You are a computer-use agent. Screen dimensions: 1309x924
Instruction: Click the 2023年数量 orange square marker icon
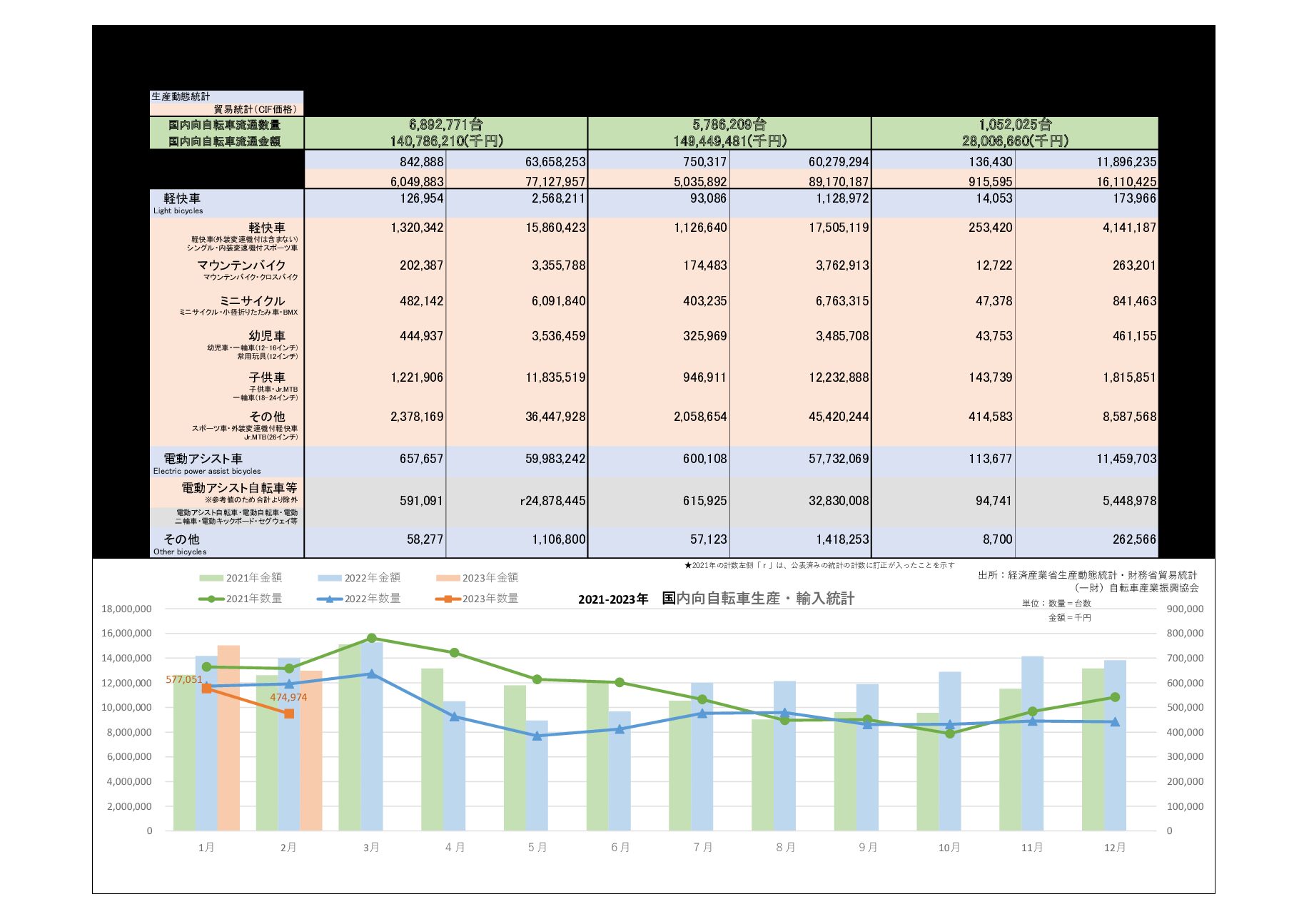(448, 599)
